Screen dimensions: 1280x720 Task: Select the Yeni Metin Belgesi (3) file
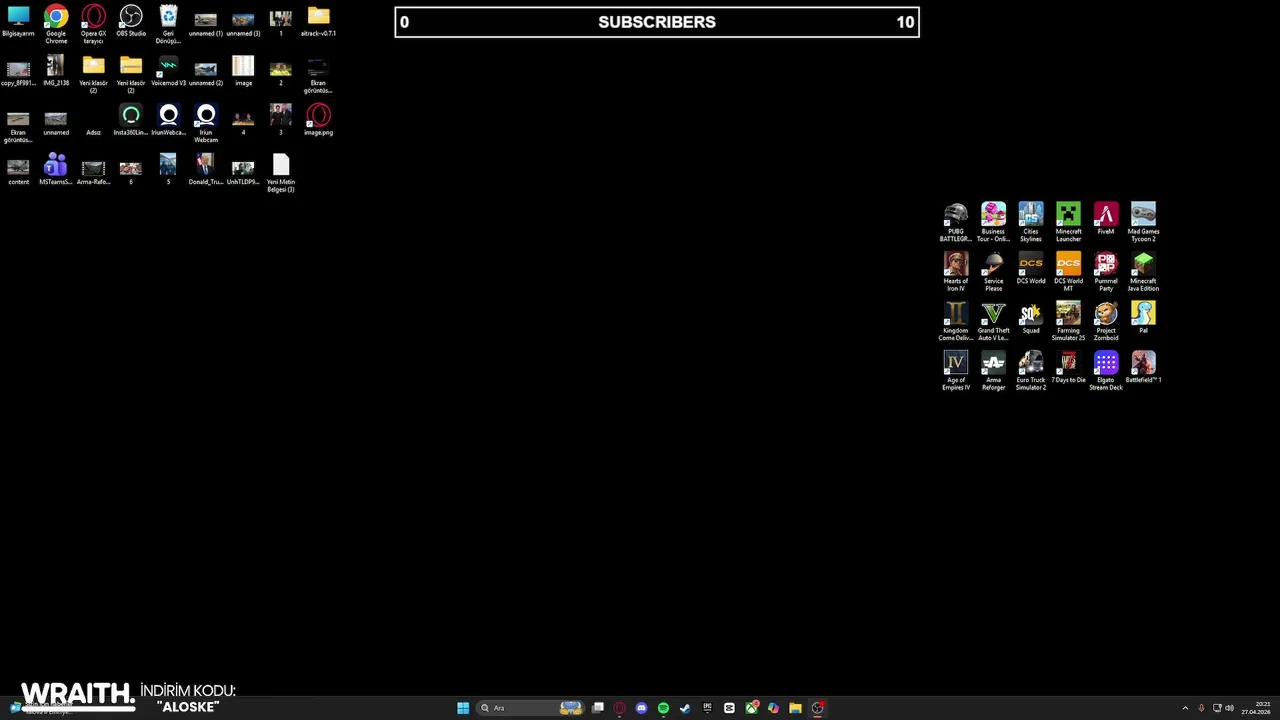[x=281, y=173]
